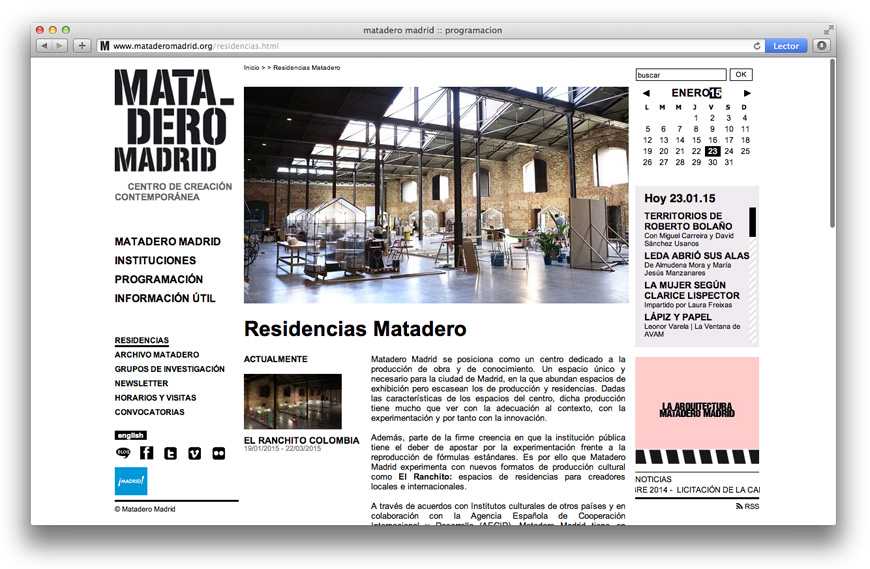Screen dimensions: 870x569
Task: Go forward with the browser forward arrow
Action: click(59, 46)
